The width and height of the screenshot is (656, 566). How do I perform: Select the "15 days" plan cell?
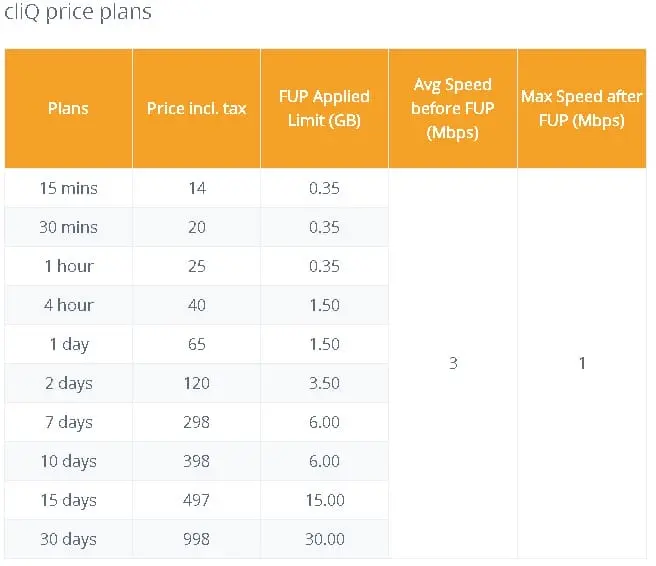[x=68, y=500]
